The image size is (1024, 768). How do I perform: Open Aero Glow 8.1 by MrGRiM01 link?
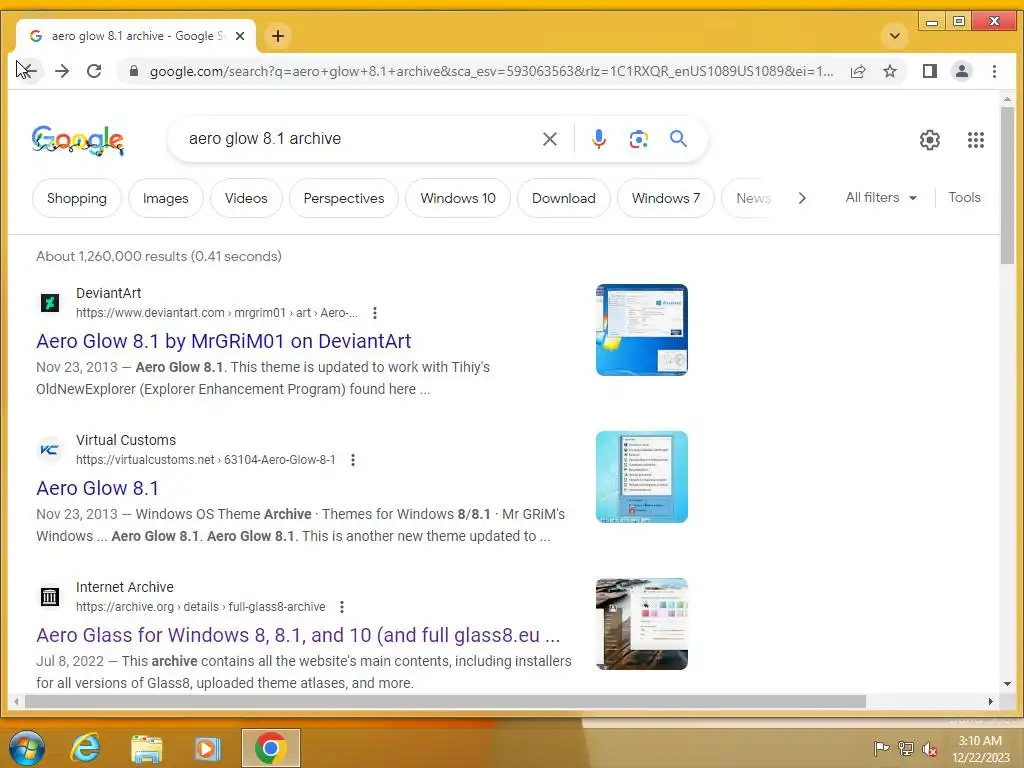[x=223, y=341]
